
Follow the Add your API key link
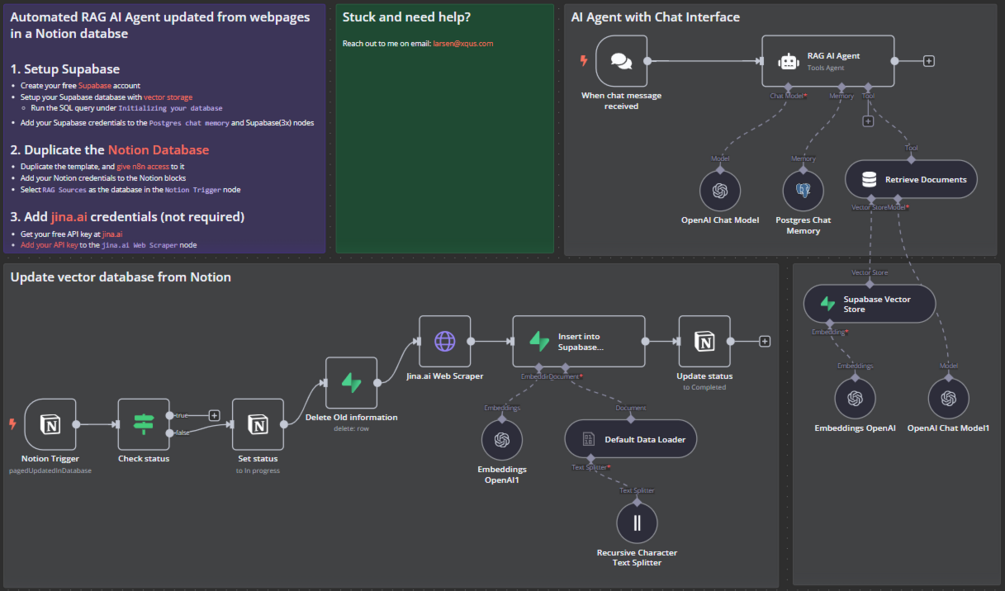[x=49, y=245]
